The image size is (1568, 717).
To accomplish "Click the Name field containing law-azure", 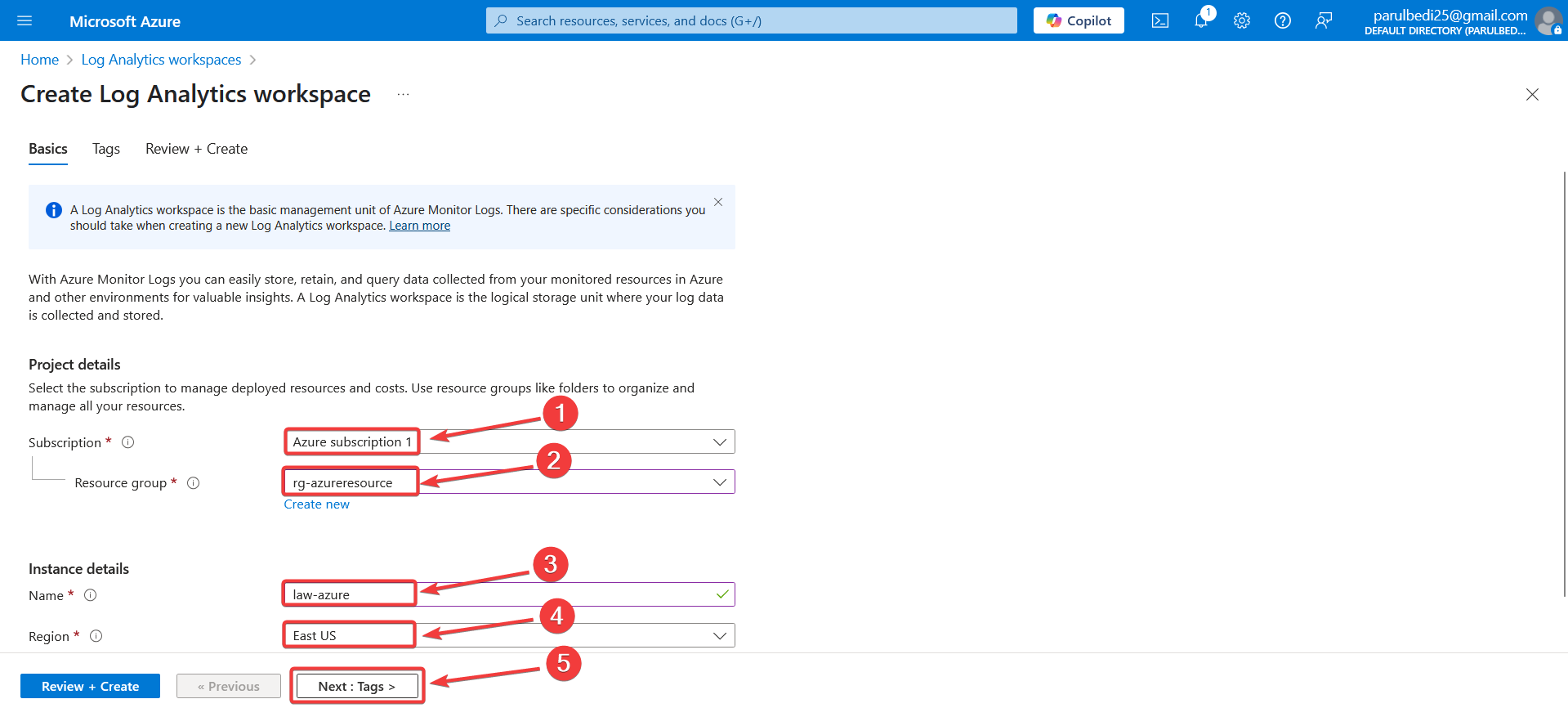I will pos(509,594).
